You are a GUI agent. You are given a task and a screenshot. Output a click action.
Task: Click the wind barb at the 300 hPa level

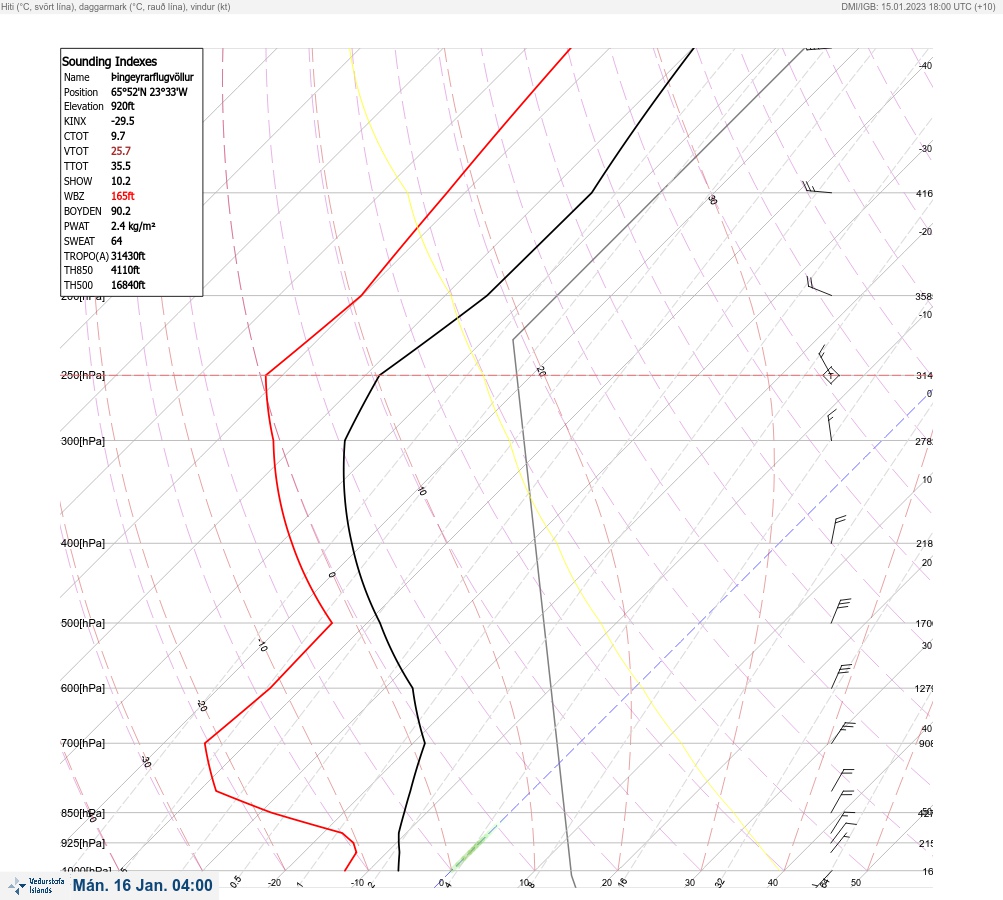(832, 426)
